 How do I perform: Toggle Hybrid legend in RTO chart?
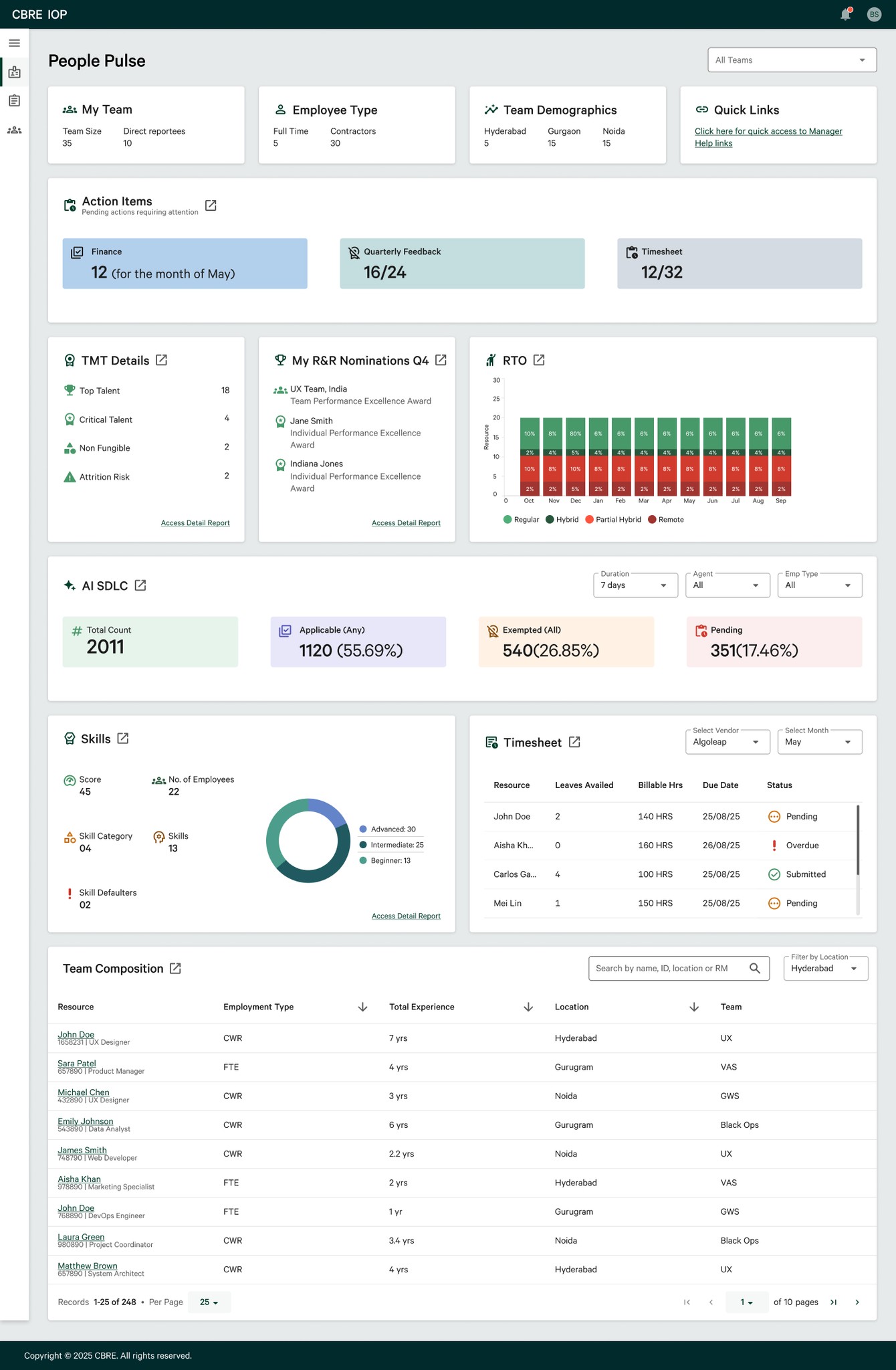tap(562, 520)
